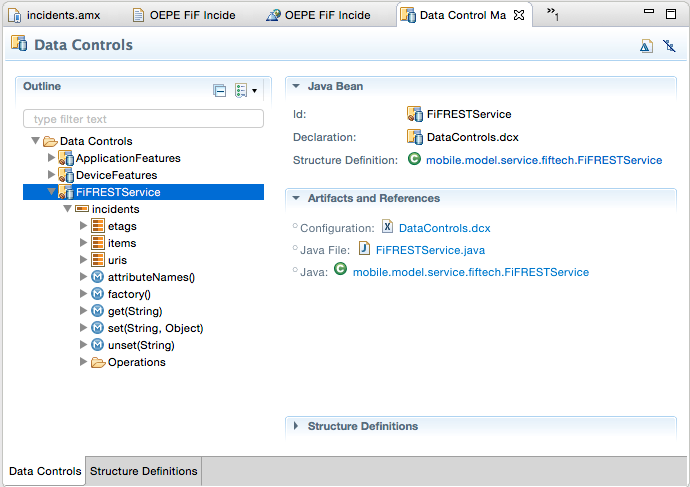Expand the DeviceFeatures tree node
The height and width of the screenshot is (487, 690).
pyautogui.click(x=51, y=175)
